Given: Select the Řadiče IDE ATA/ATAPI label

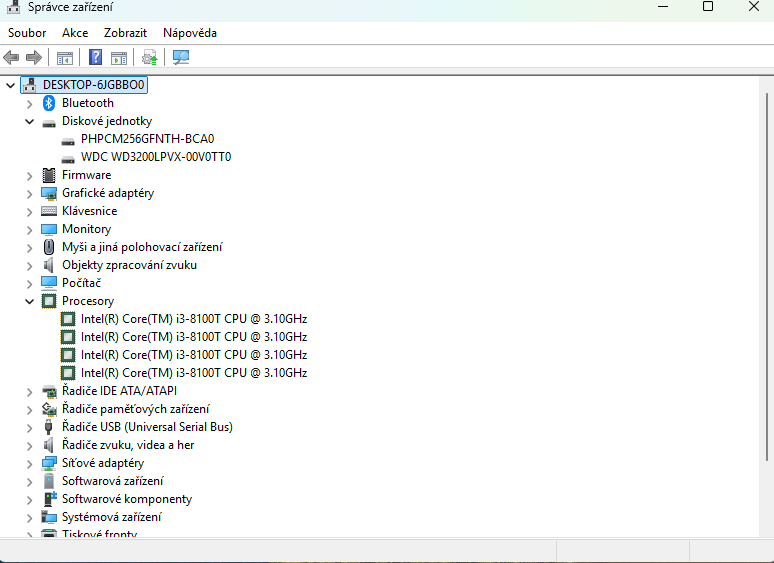Looking at the screenshot, I should 119,391.
